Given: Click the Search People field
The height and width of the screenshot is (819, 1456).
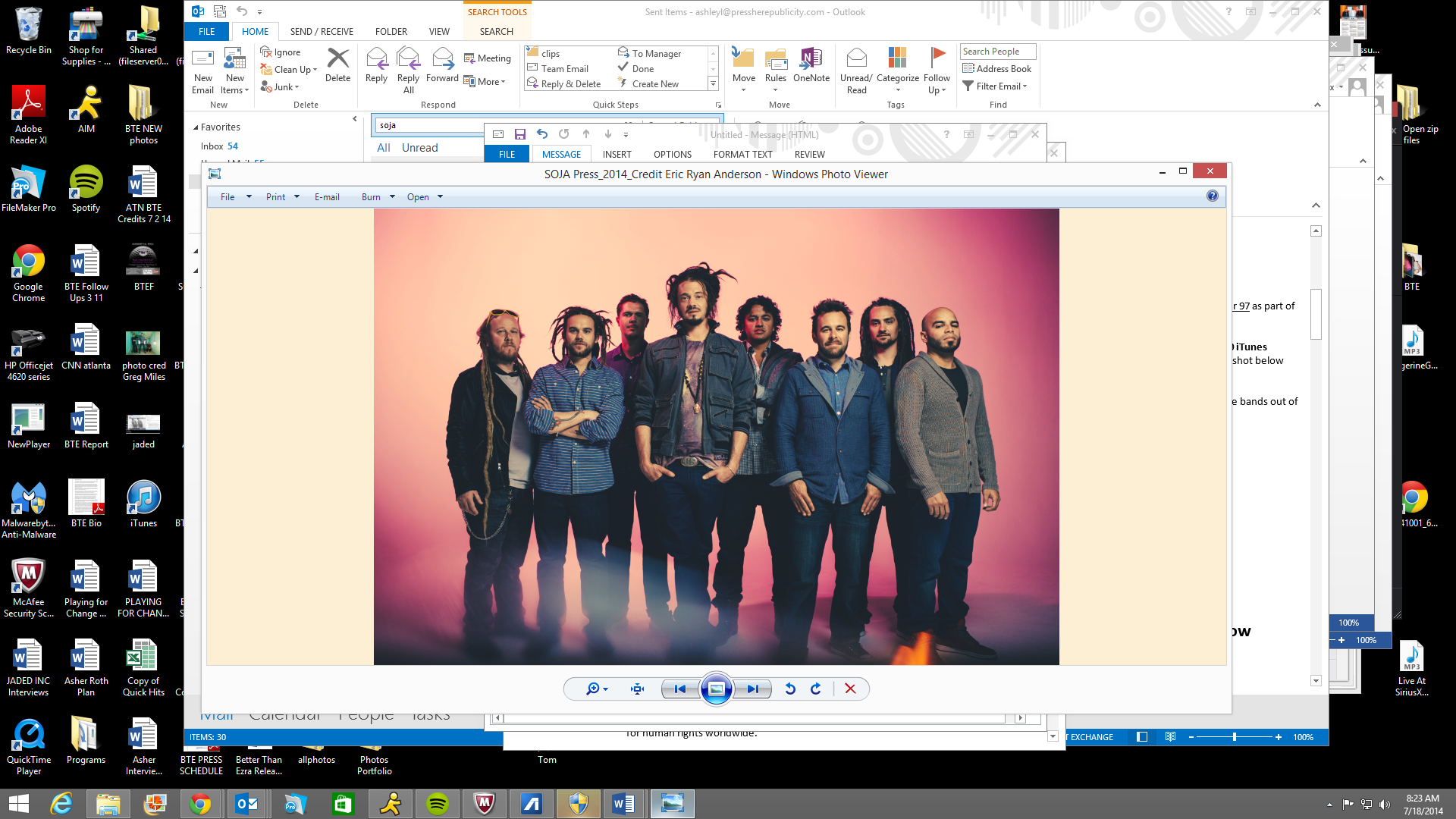Looking at the screenshot, I should 997,52.
